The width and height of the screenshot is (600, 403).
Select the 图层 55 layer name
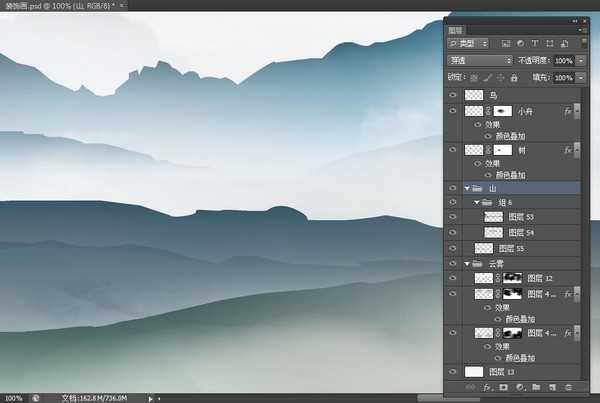coord(512,249)
